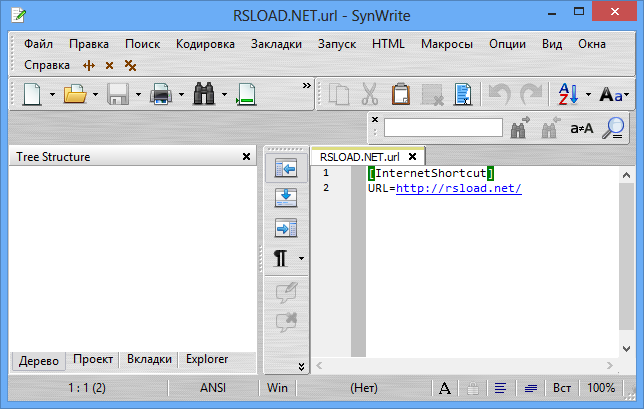Viewport: 644px width, 409px height.
Task: Cut selection with the scissors icon
Action: click(x=370, y=94)
